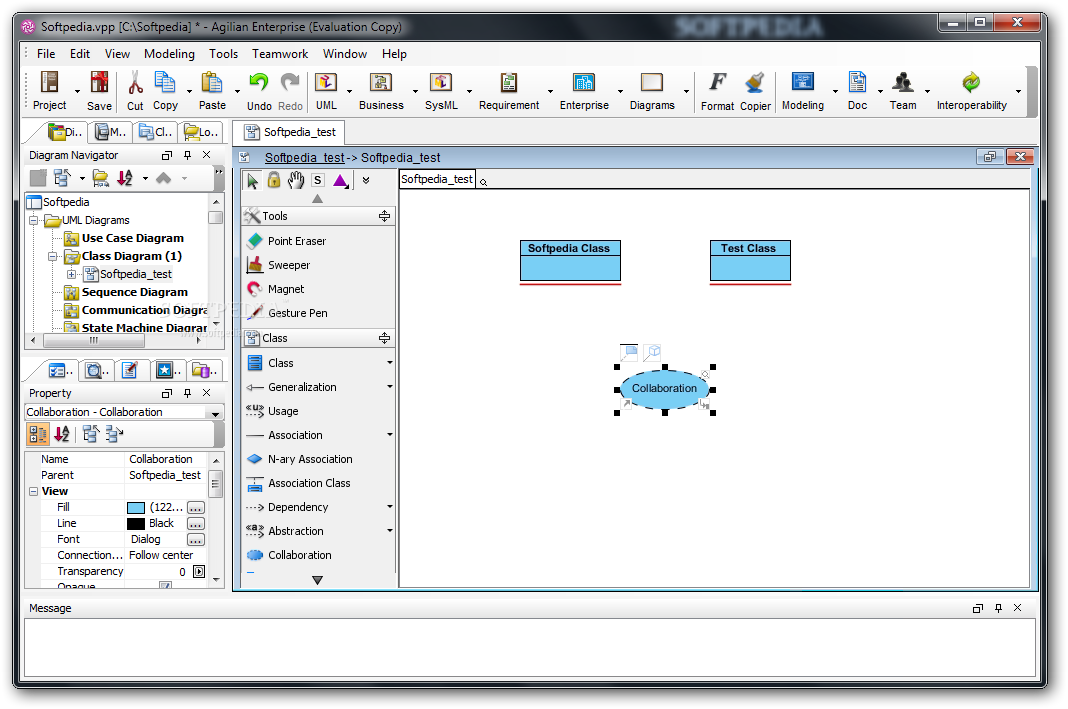Open the SysML toolbar icon

(x=441, y=91)
